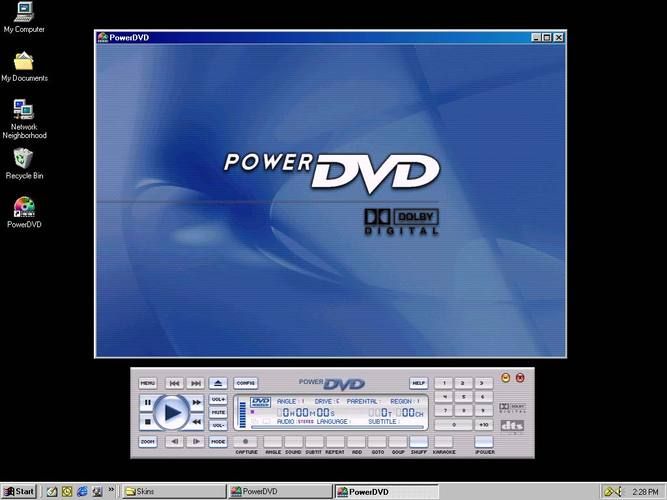Viewport: 667px width, 500px height.
Task: Click the HELP button
Action: (418, 383)
